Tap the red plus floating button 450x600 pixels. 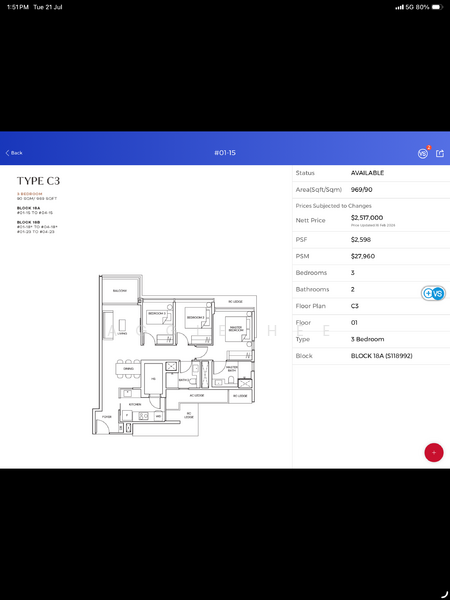[x=434, y=452]
